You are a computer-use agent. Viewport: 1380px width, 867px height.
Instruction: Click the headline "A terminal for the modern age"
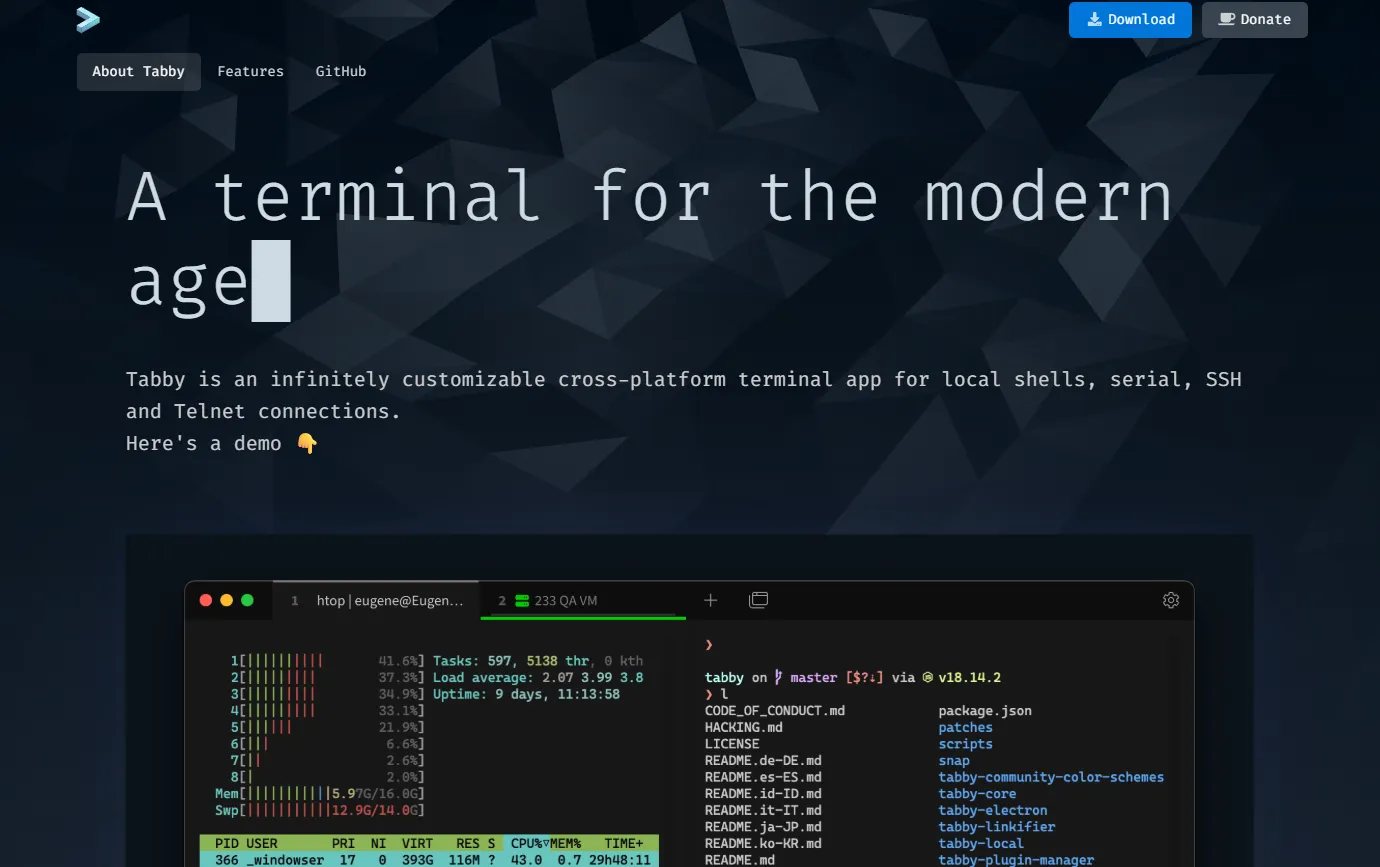click(x=650, y=240)
